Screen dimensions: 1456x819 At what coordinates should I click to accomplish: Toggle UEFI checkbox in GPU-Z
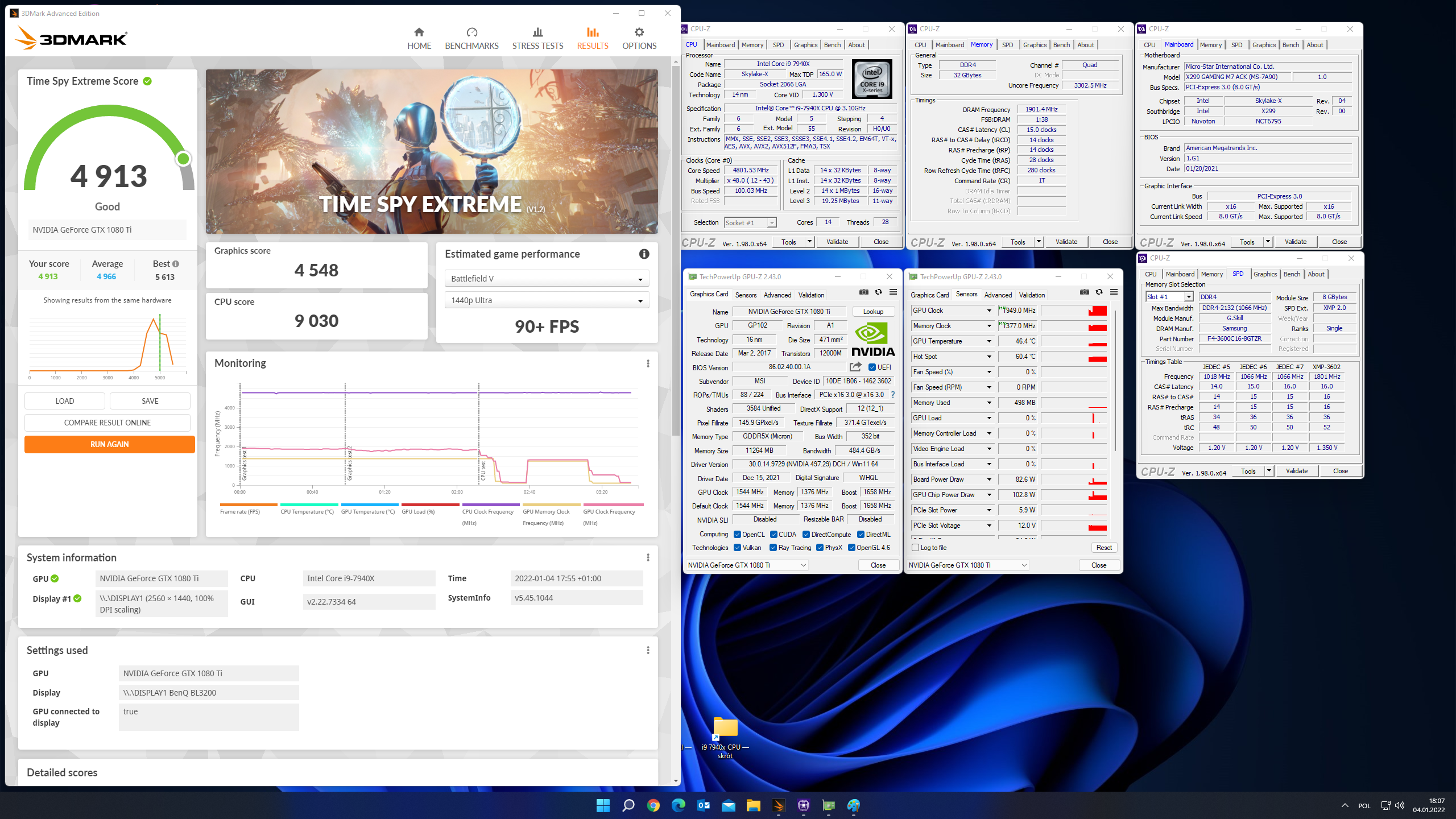pyautogui.click(x=872, y=367)
